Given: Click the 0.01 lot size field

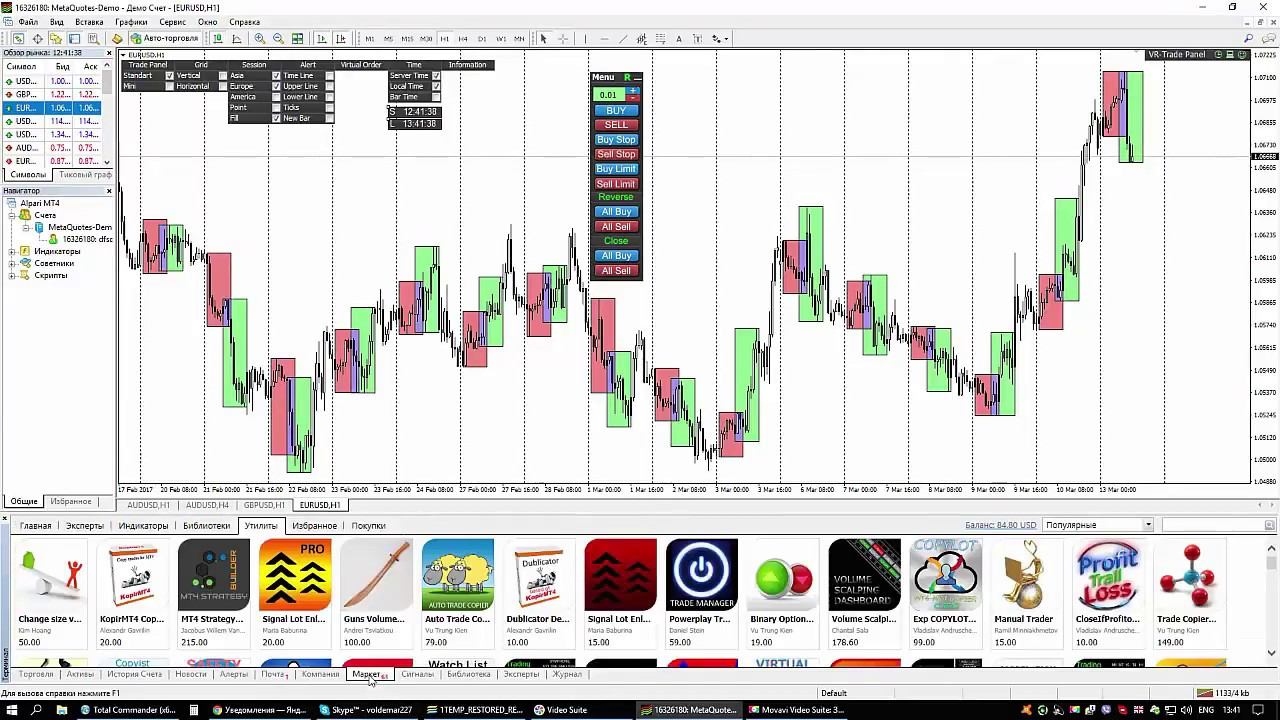Looking at the screenshot, I should tap(609, 95).
